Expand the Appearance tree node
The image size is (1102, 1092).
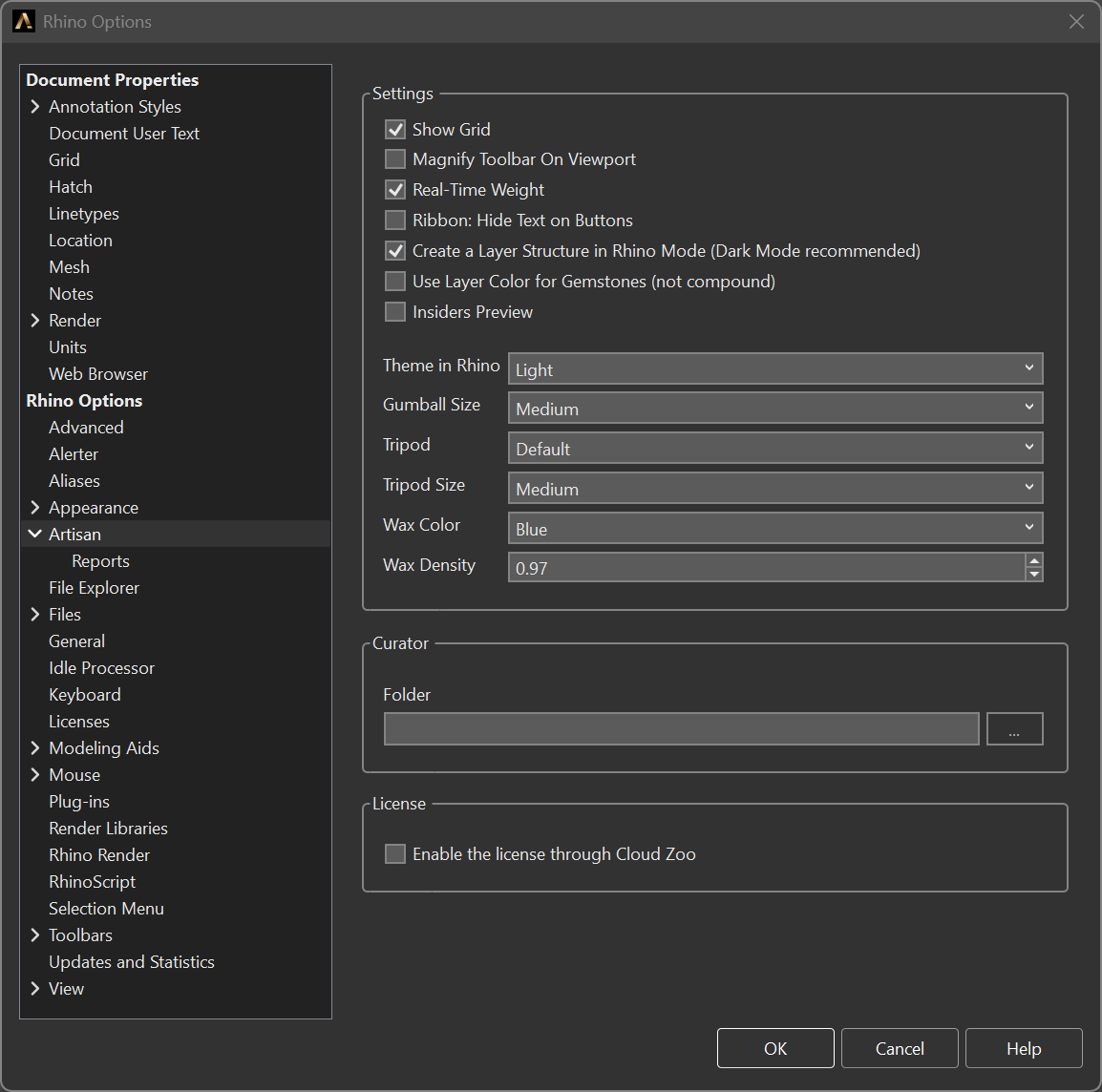click(x=35, y=508)
